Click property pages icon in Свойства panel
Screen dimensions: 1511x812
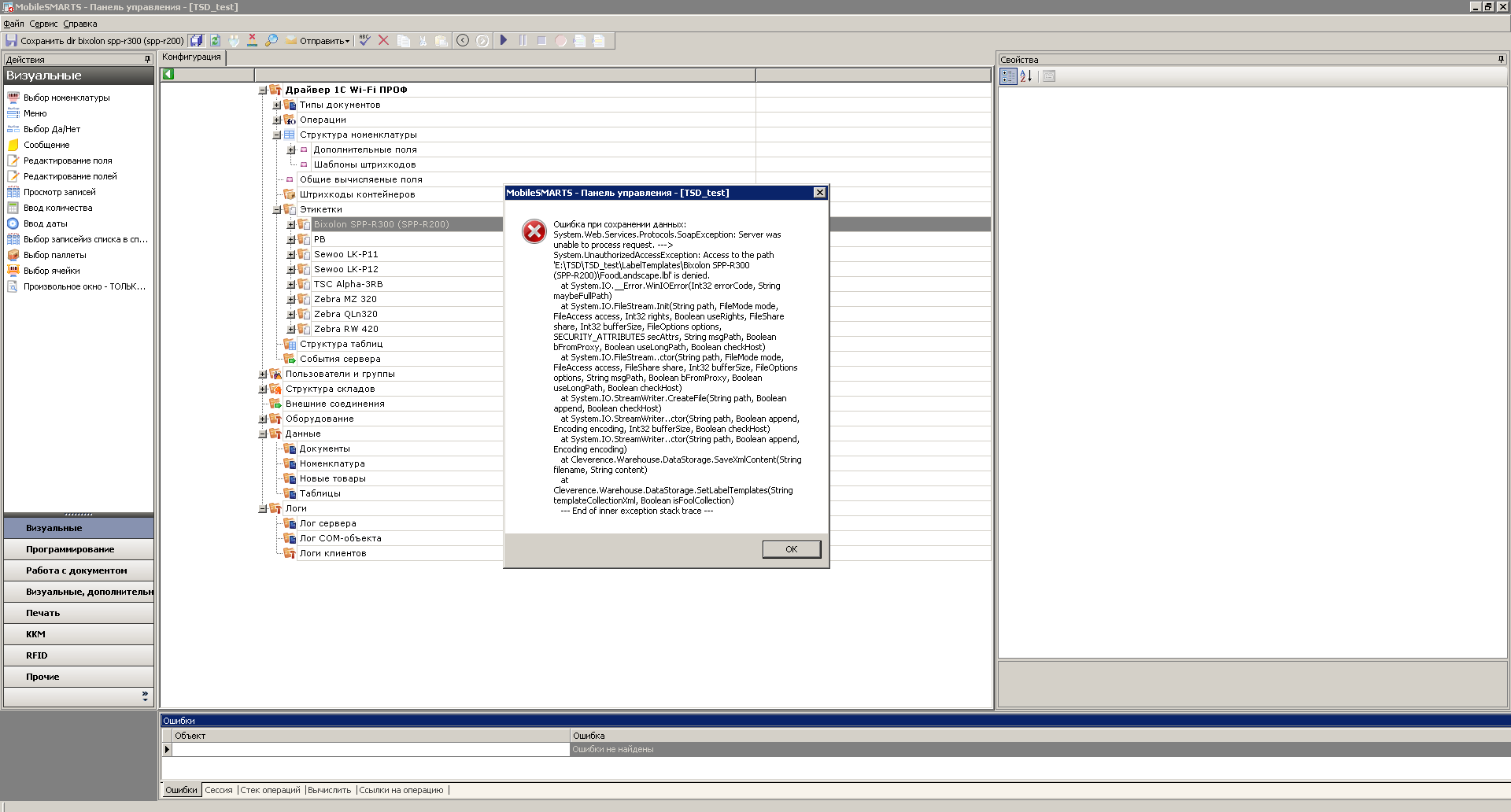tap(1049, 76)
